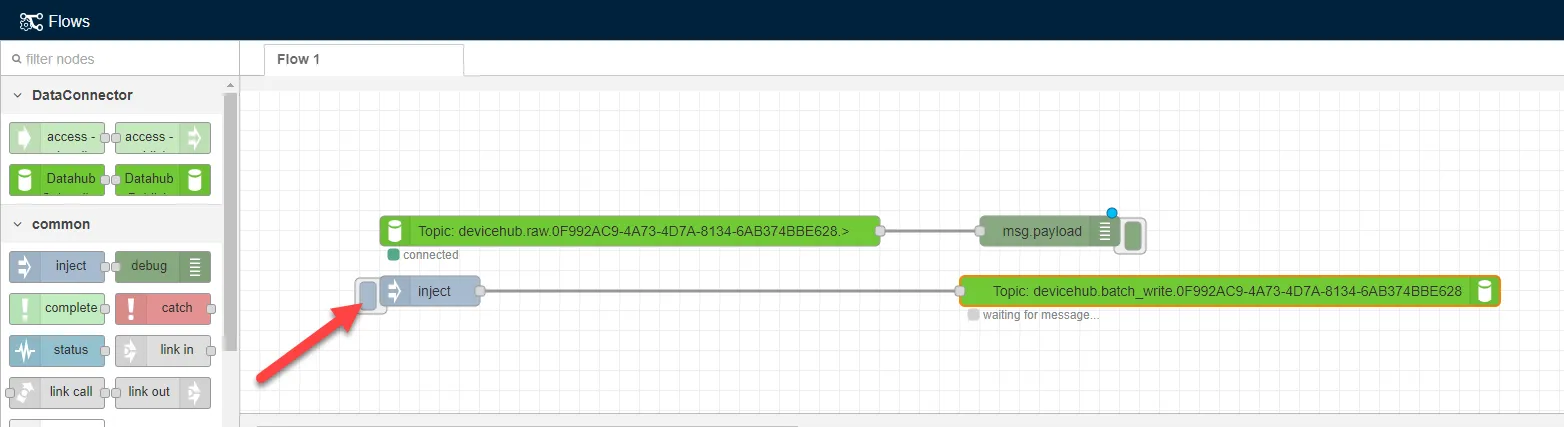Image resolution: width=1564 pixels, height=427 pixels.
Task: Click the wire between inject and batch_write
Action: coord(720,291)
